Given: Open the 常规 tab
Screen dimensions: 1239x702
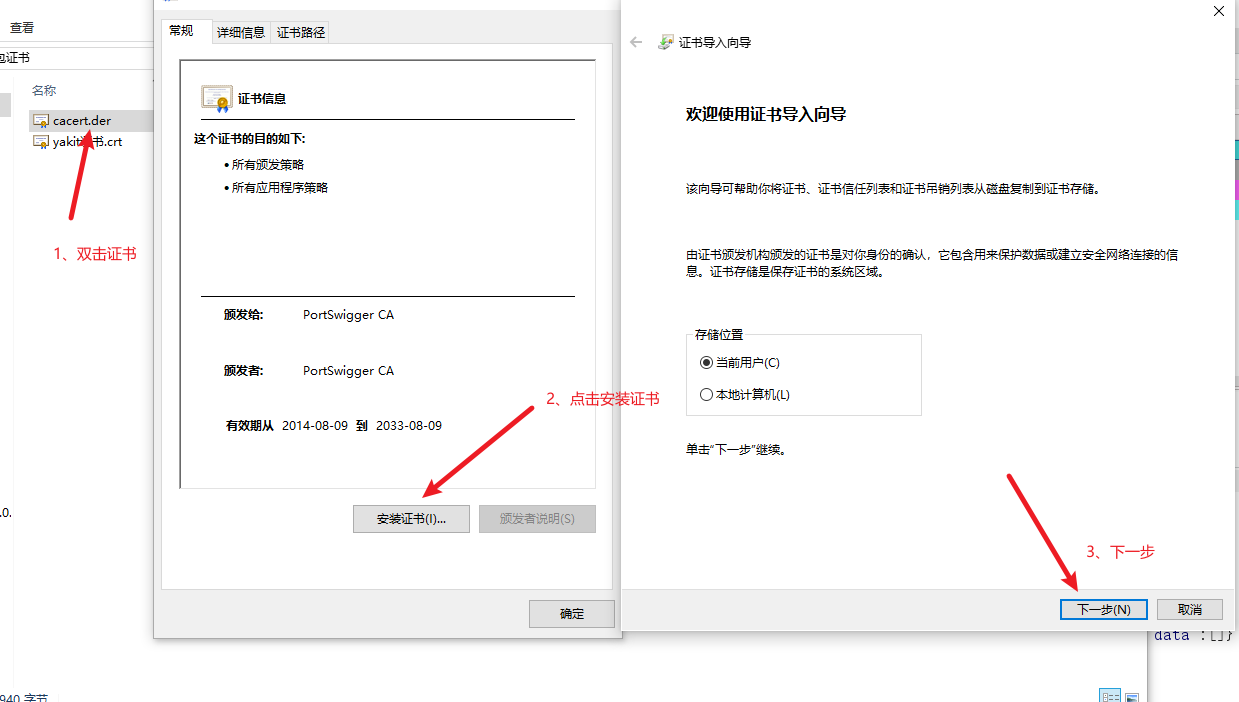Looking at the screenshot, I should pyautogui.click(x=181, y=31).
